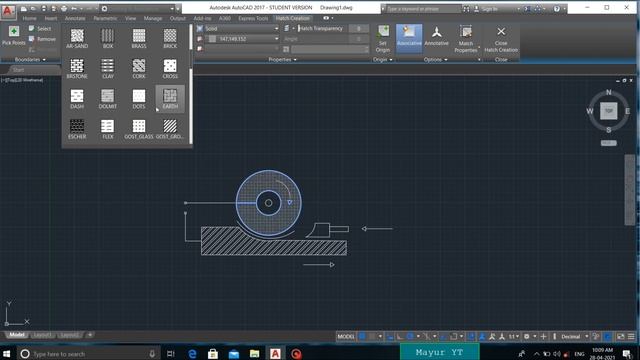Viewport: 640px width, 360px height.
Task: Toggle the Associative hatch option
Action: coord(409,38)
